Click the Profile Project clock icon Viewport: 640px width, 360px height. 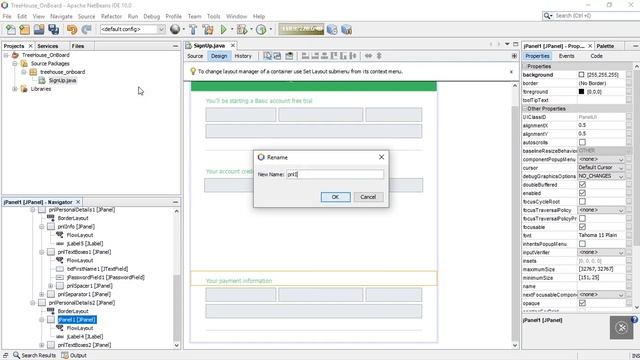pyautogui.click(x=261, y=29)
